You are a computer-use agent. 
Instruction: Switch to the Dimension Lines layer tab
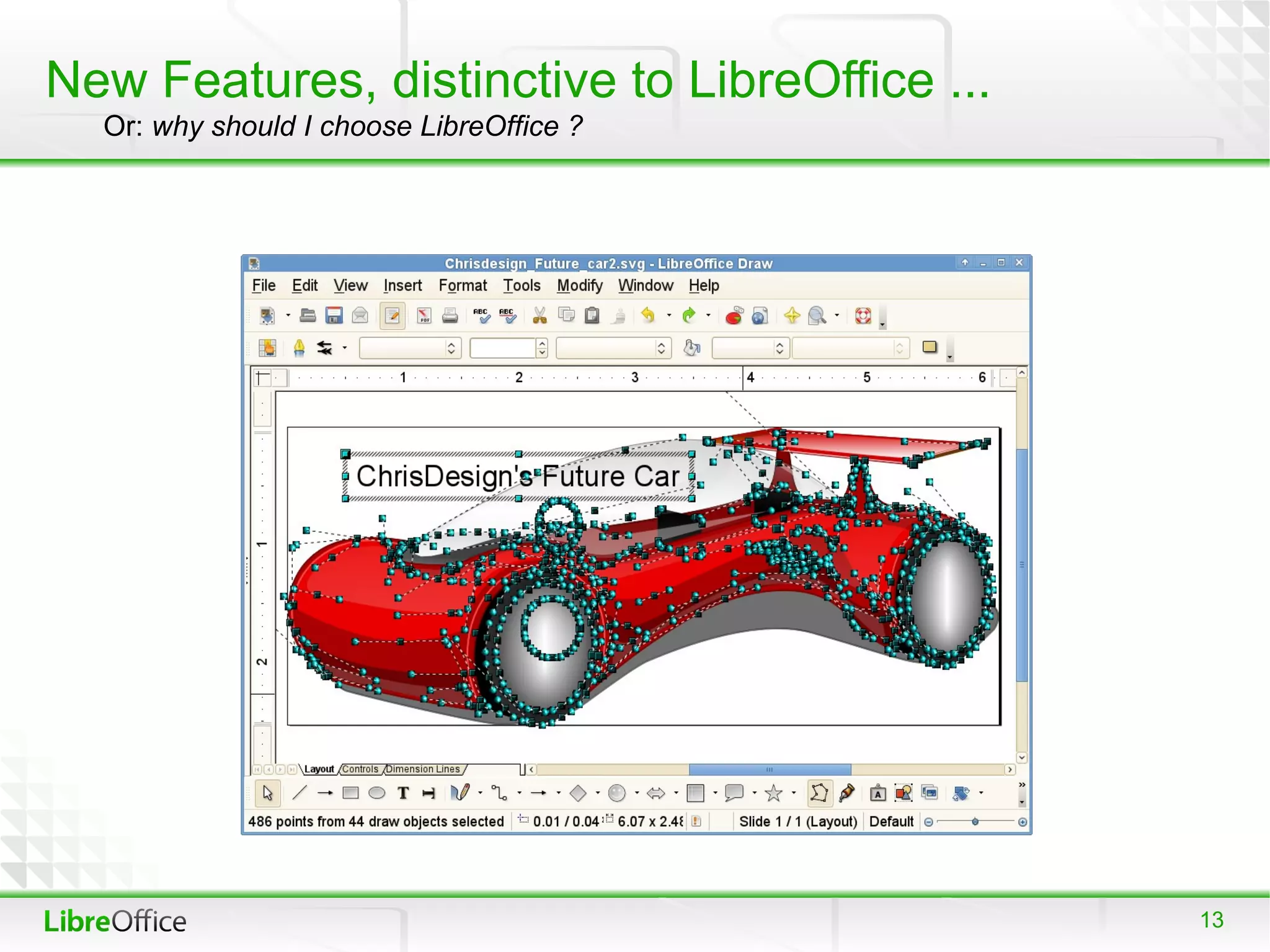point(423,769)
